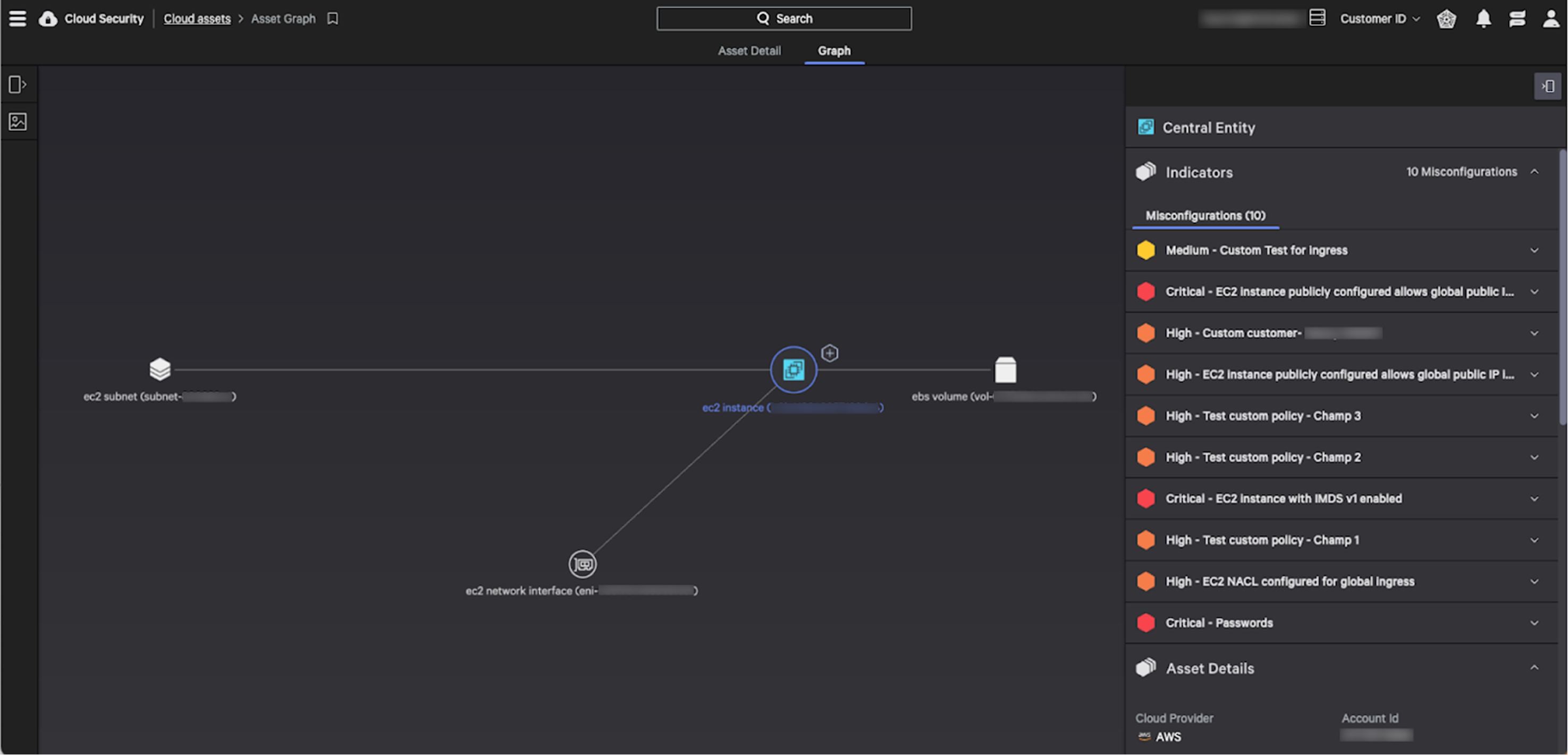Click the Account Id label
The image size is (1568, 755).
pyautogui.click(x=1370, y=718)
